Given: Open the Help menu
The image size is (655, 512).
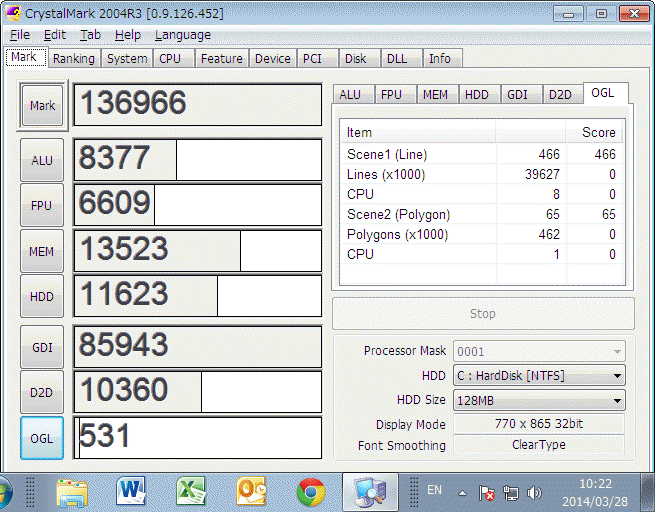Looking at the screenshot, I should point(128,35).
